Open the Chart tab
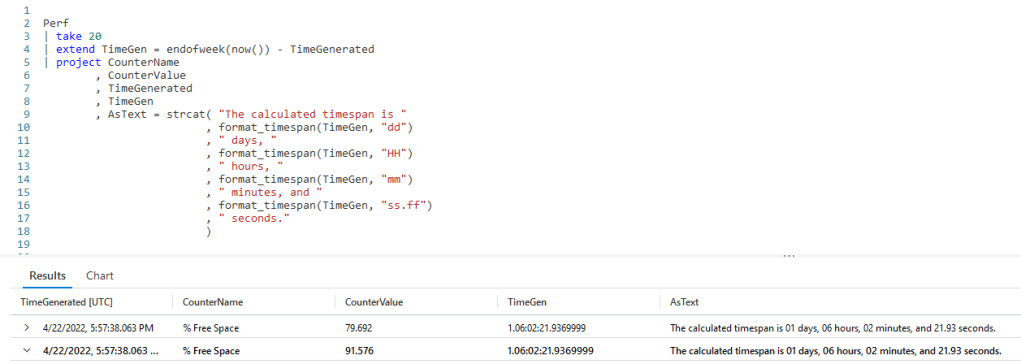Viewport: 1021px width, 364px height. point(100,275)
